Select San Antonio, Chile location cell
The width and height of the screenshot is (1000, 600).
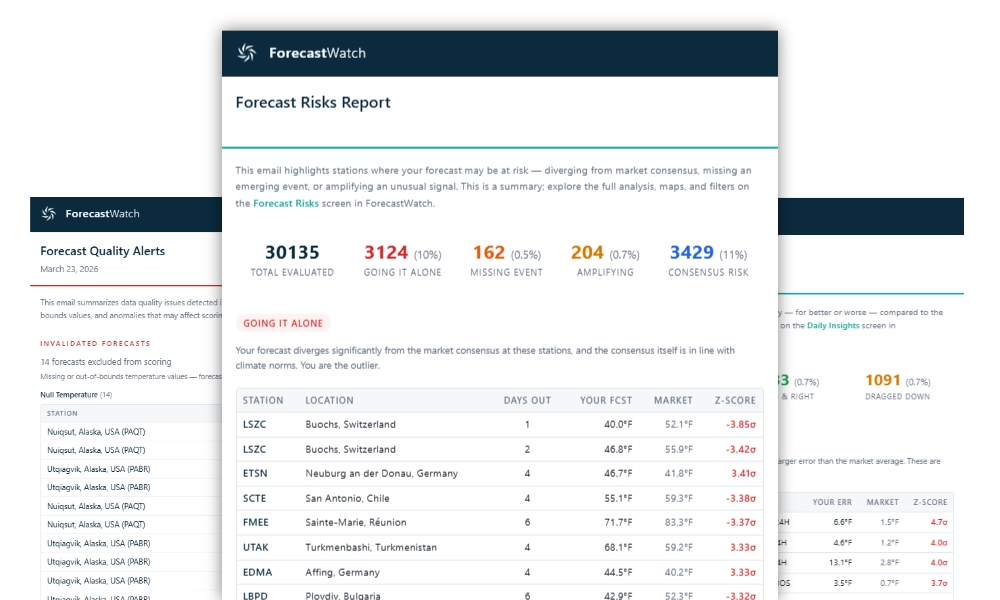[347, 499]
